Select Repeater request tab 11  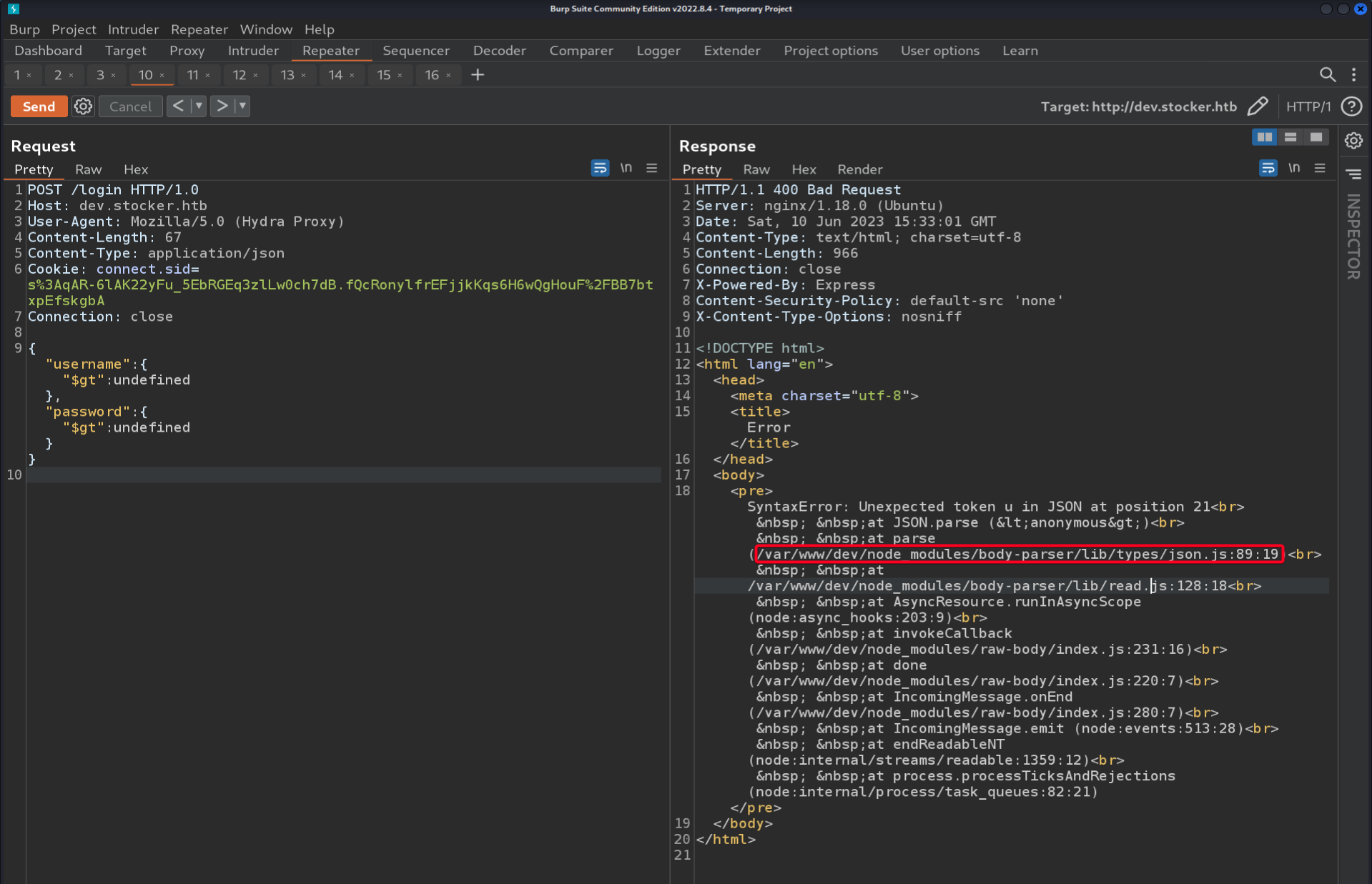click(x=192, y=74)
